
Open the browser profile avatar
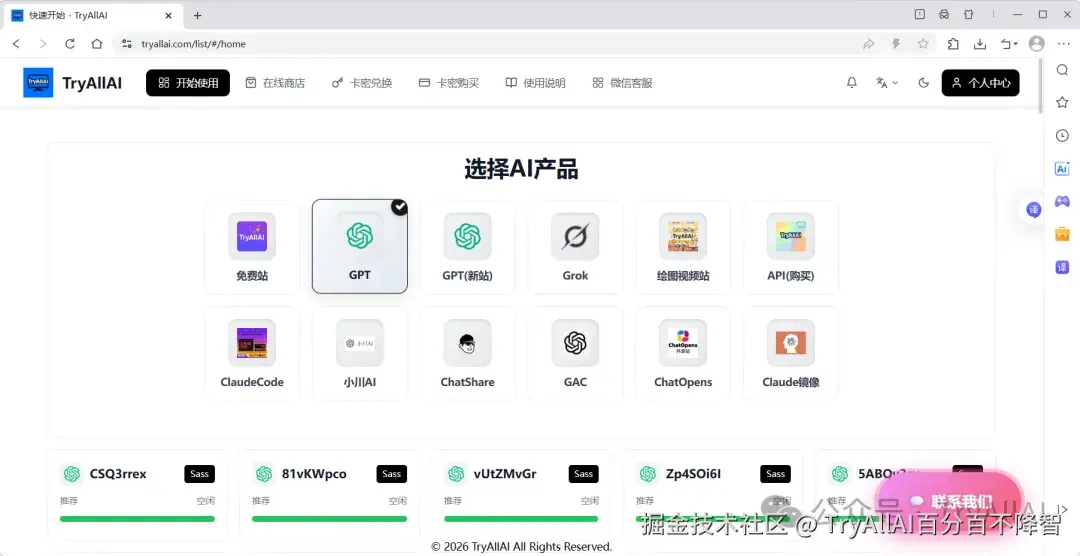(1037, 43)
